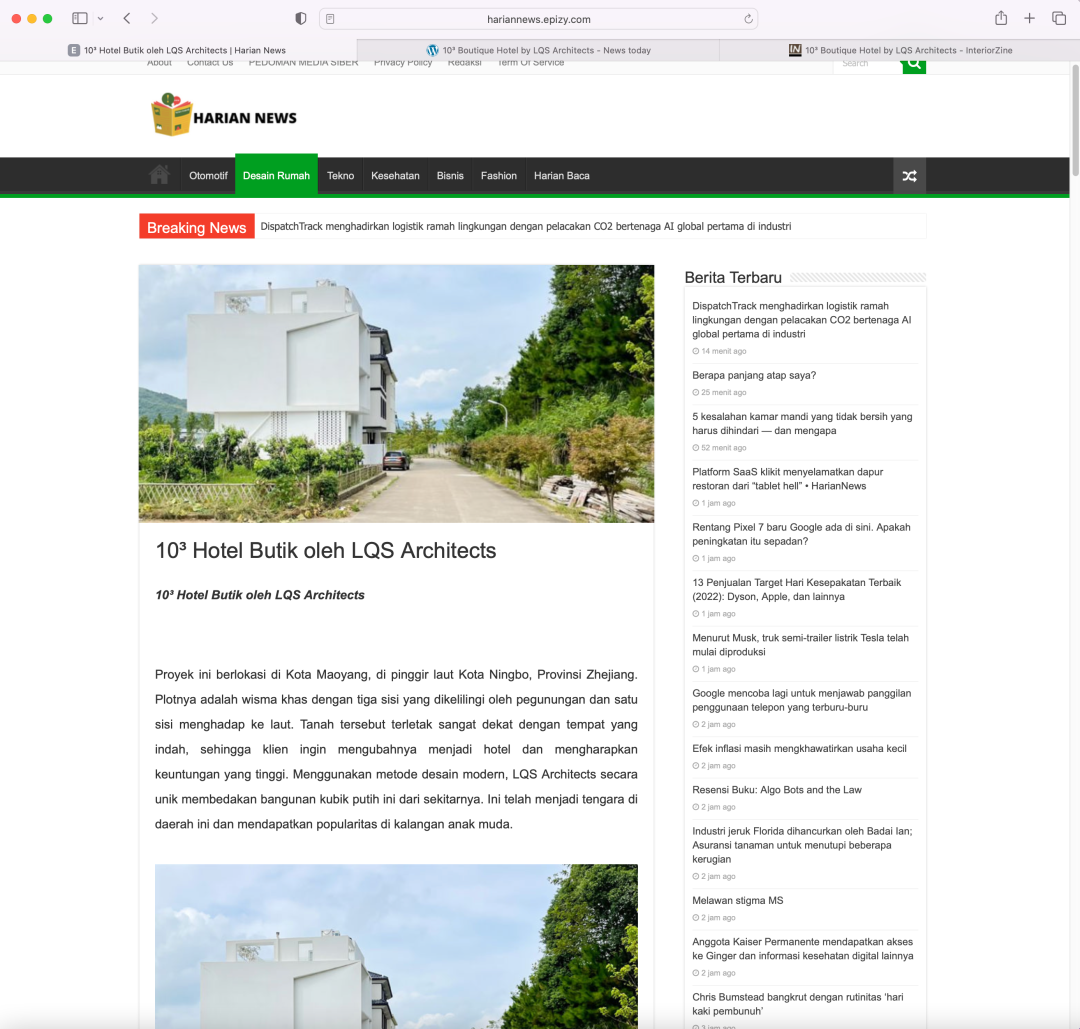
Task: Click the shuffle random article icon
Action: (x=909, y=176)
